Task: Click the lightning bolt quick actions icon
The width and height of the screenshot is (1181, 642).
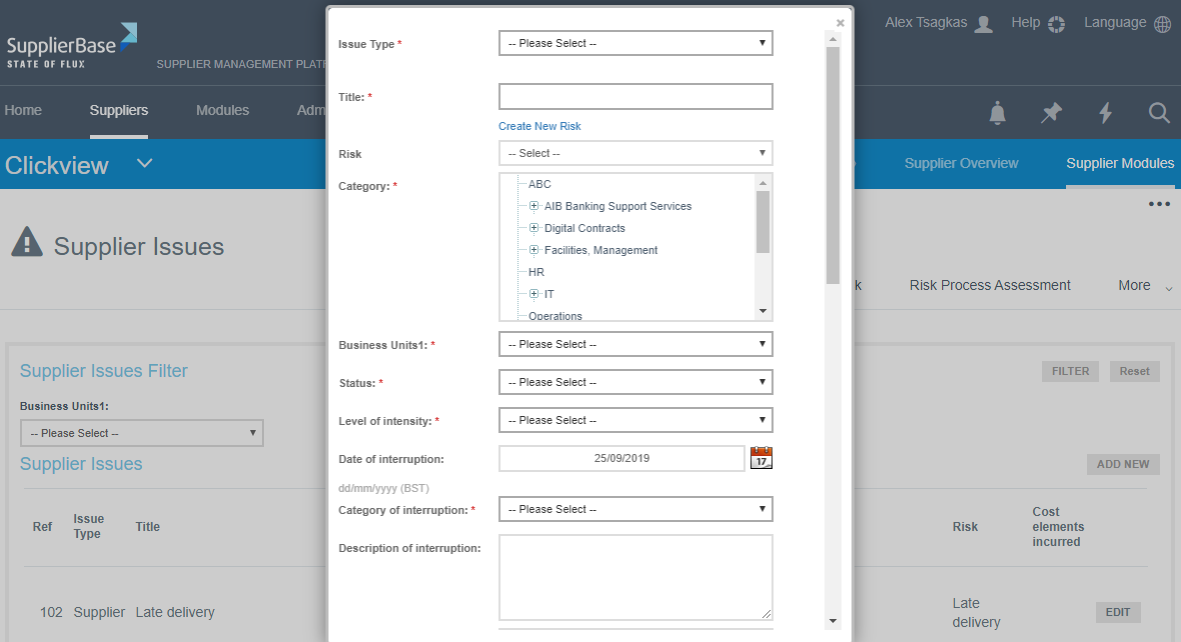Action: [1105, 113]
